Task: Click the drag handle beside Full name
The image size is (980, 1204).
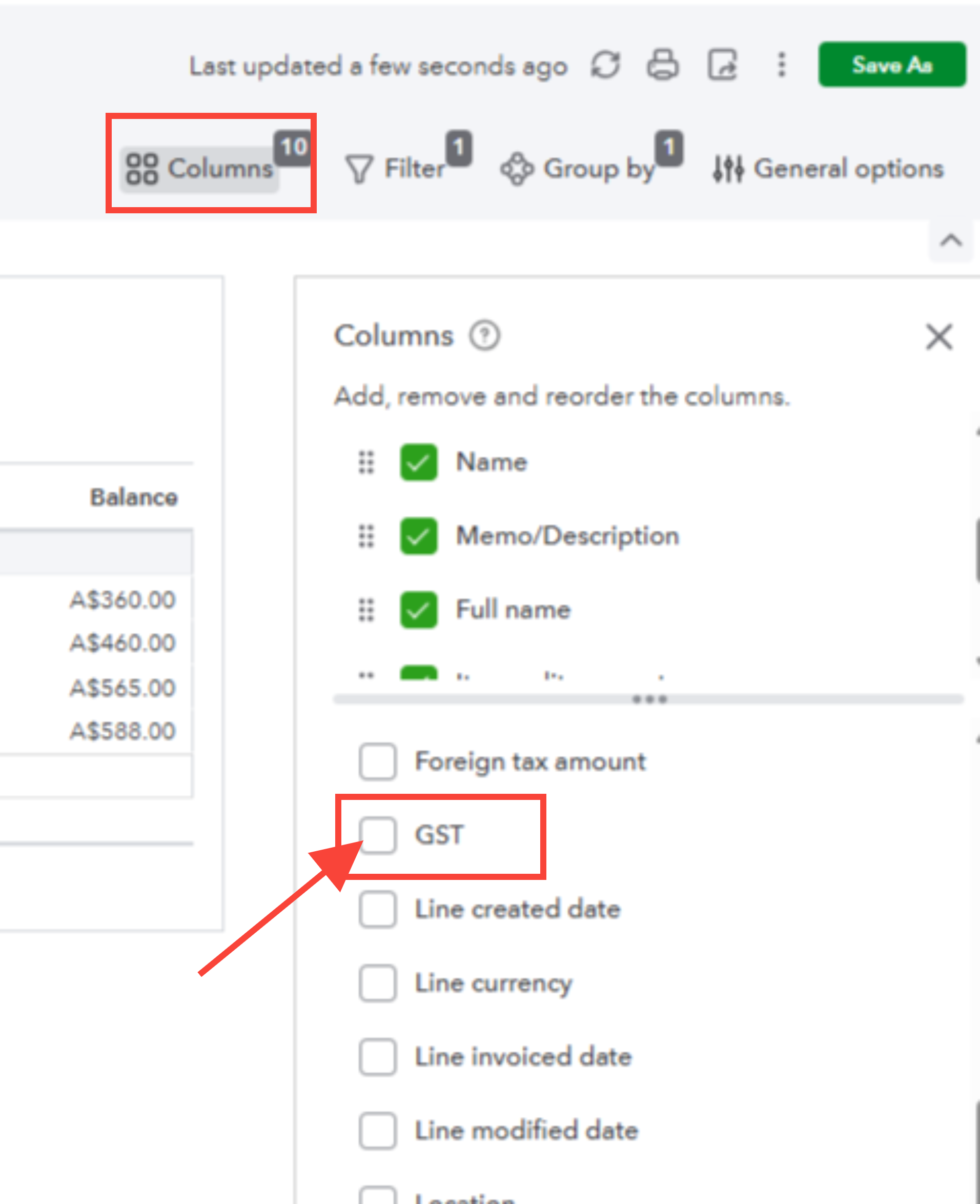Action: click(x=366, y=610)
